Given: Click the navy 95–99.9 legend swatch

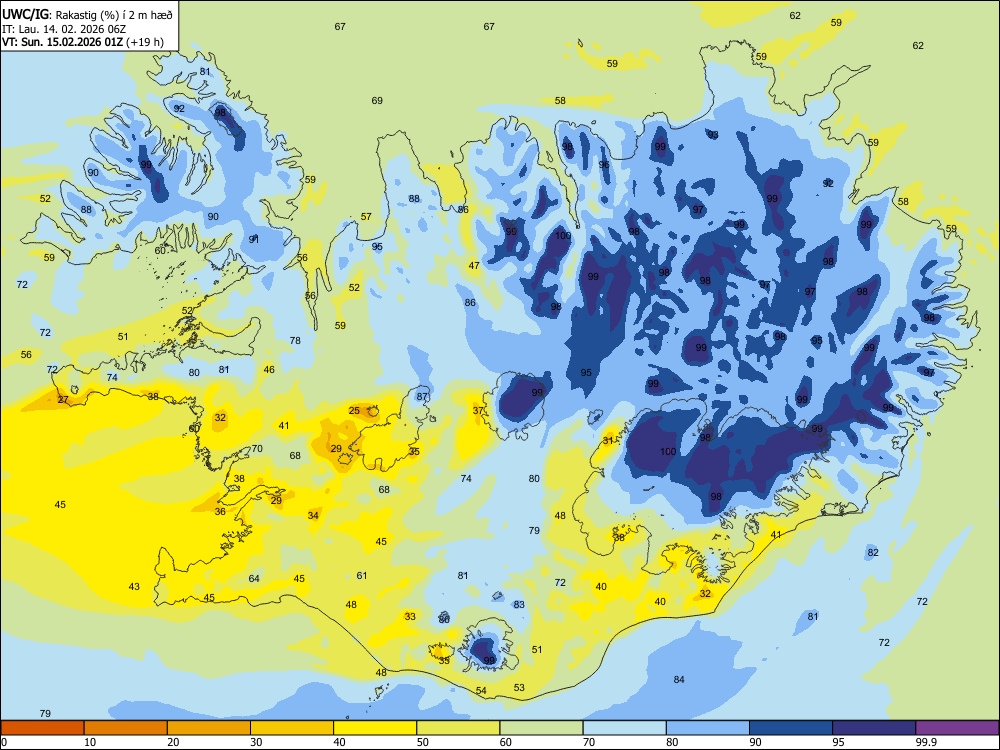Looking at the screenshot, I should point(874,728).
